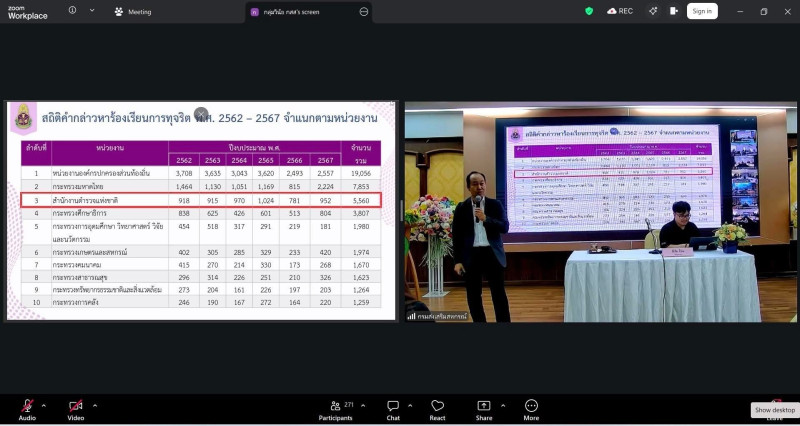Screen dimensions: 800x426
Task: Expand audio options arrow next to Audio
Action: 43,405
